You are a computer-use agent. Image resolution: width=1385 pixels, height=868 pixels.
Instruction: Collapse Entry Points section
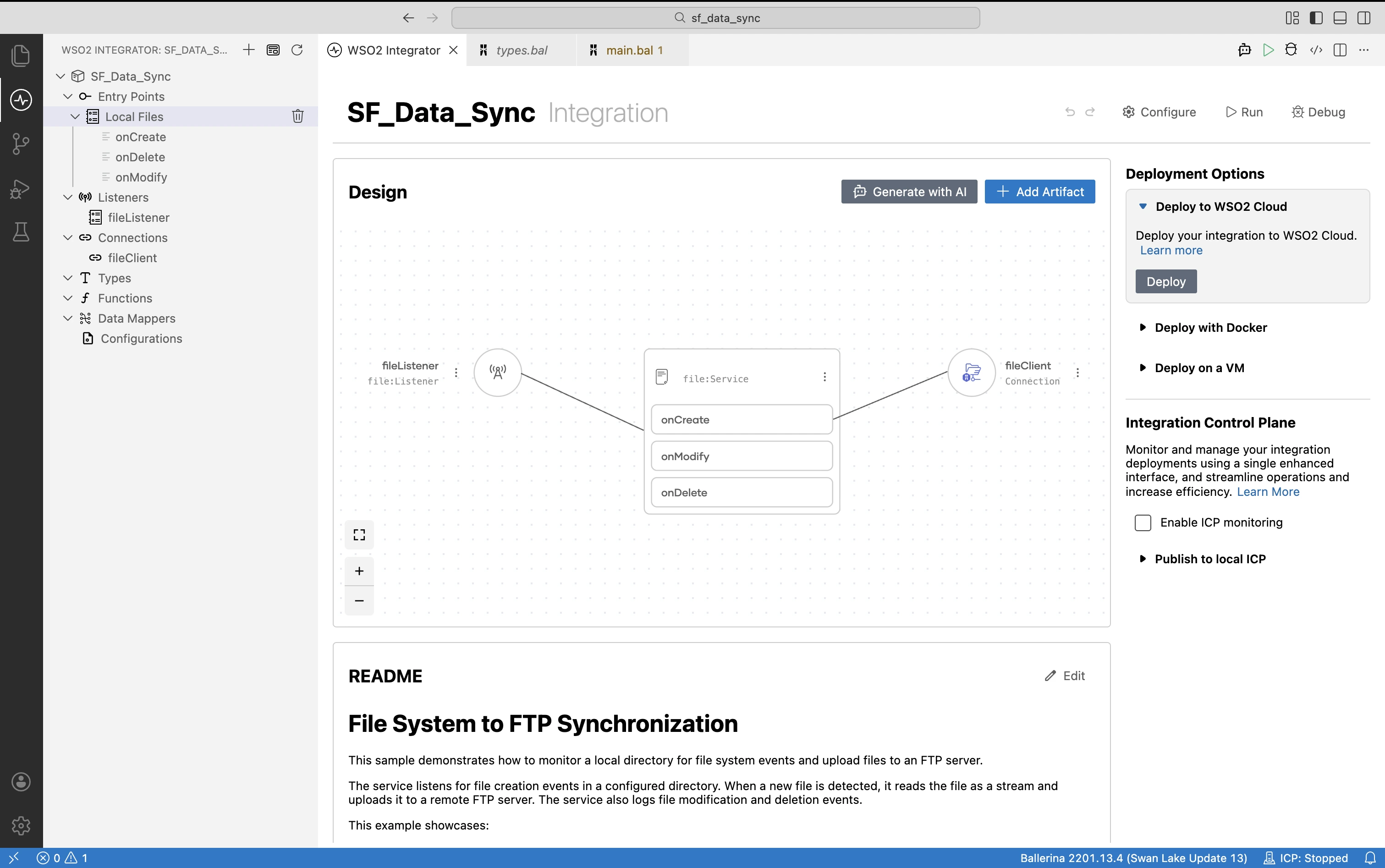68,96
